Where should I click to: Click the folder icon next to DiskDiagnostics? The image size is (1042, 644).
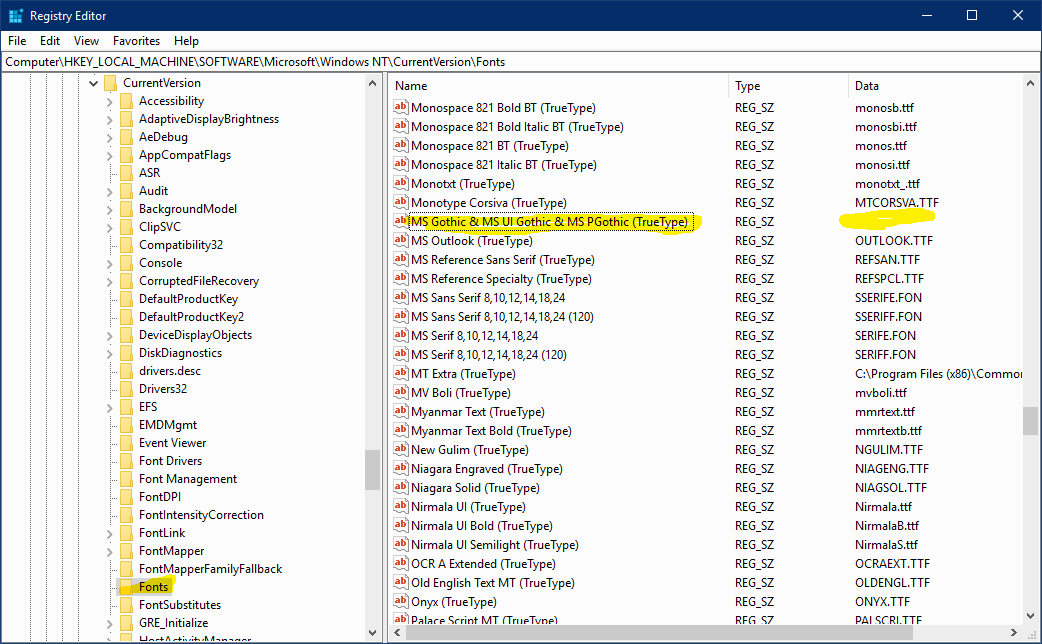coord(126,353)
